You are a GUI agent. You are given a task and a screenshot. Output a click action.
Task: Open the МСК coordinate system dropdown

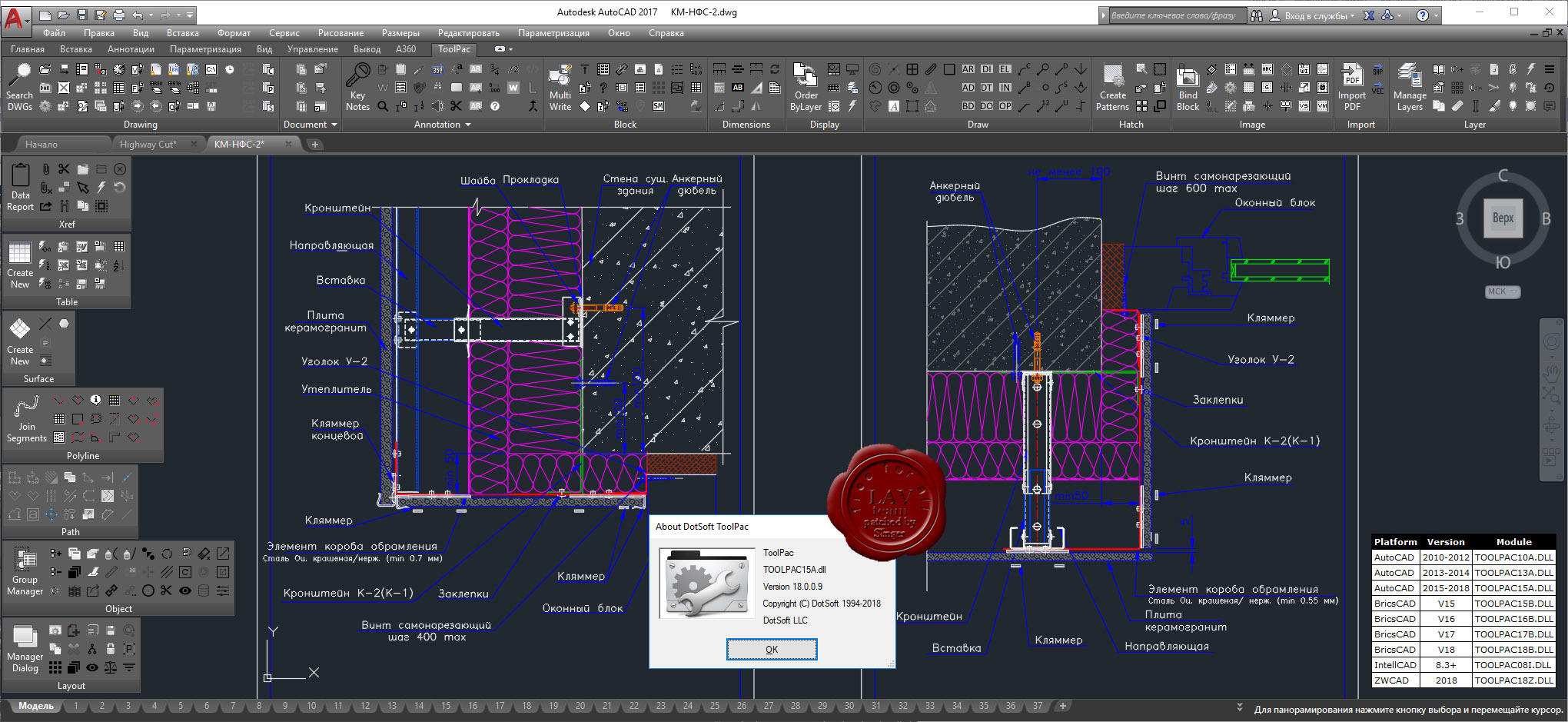tap(1503, 291)
